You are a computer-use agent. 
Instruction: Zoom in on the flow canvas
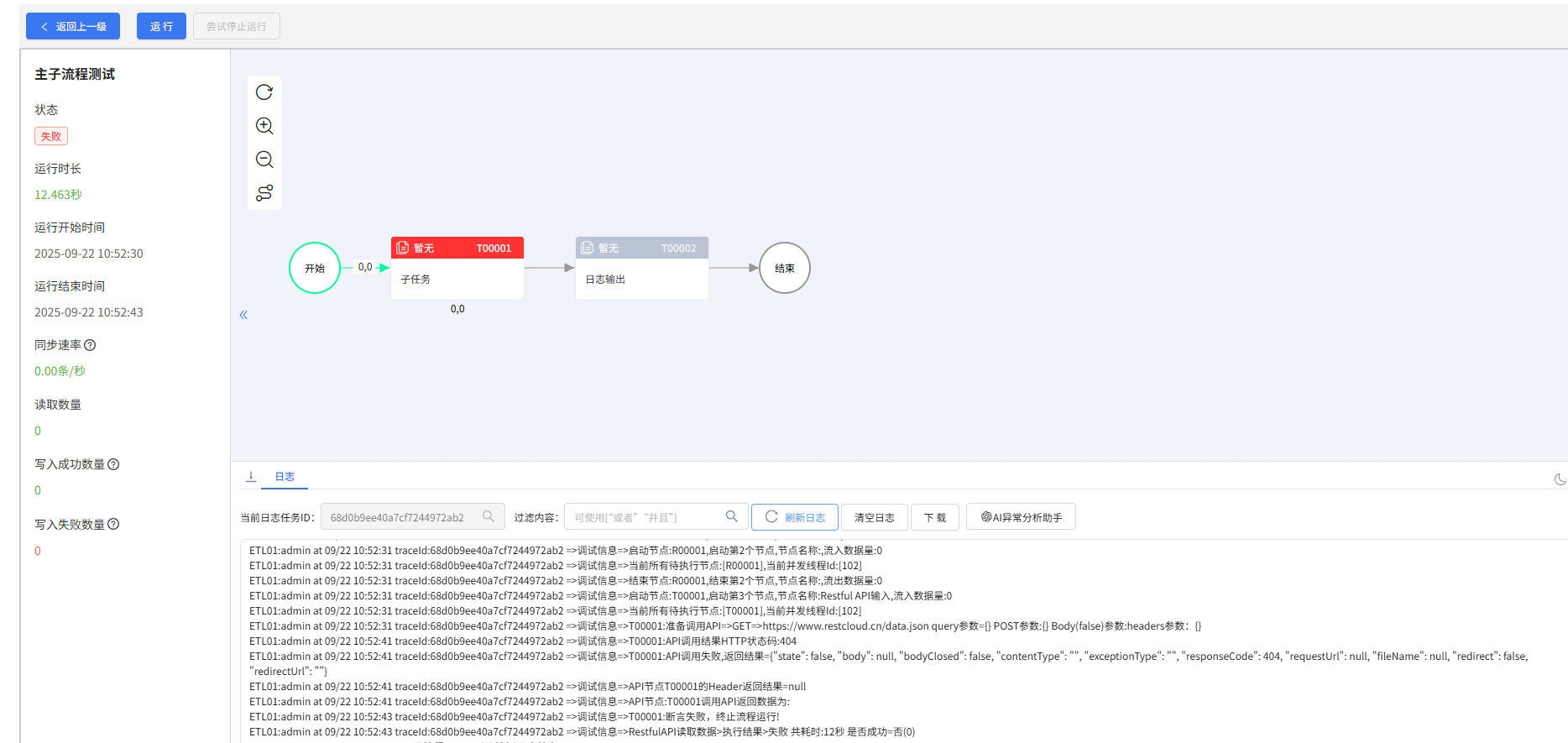[x=264, y=126]
